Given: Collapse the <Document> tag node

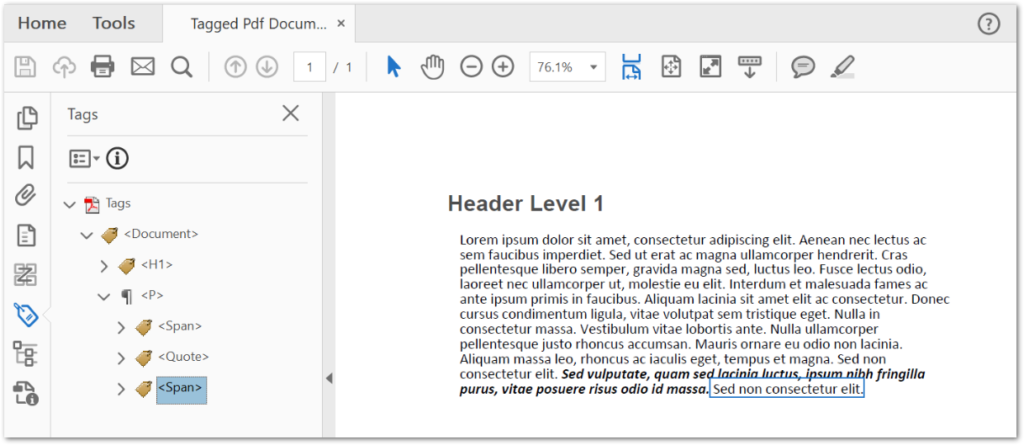Looking at the screenshot, I should (86, 235).
